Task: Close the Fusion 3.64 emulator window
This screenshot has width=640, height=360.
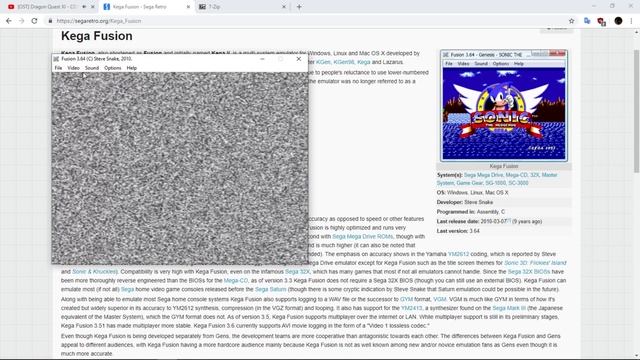Action: coord(299,59)
